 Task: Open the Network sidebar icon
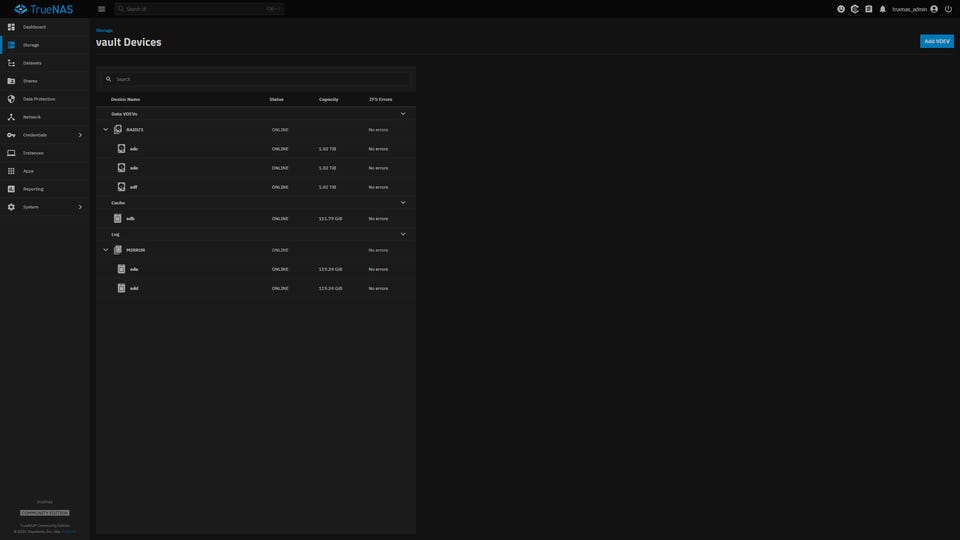pos(11,117)
